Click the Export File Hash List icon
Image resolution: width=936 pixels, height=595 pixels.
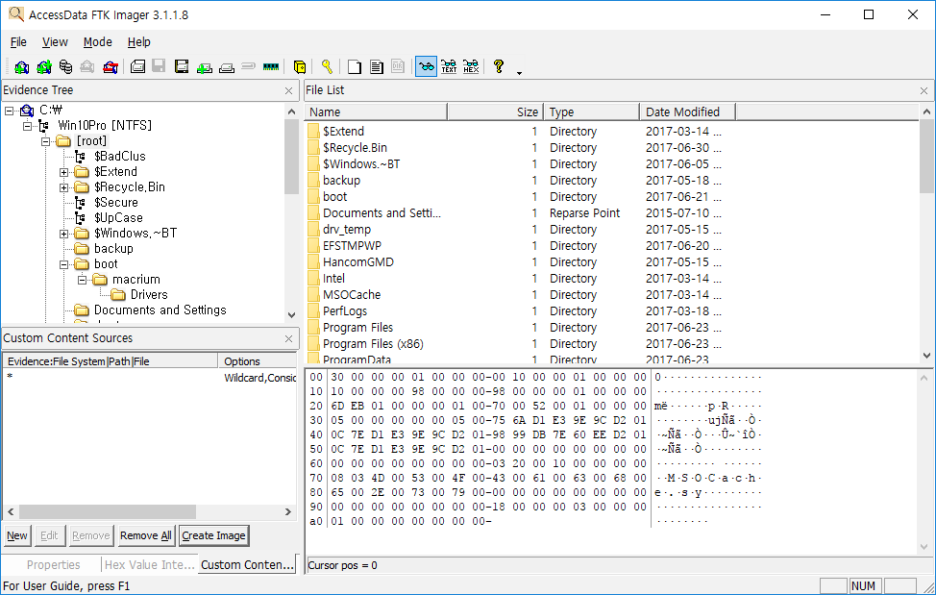click(x=376, y=66)
